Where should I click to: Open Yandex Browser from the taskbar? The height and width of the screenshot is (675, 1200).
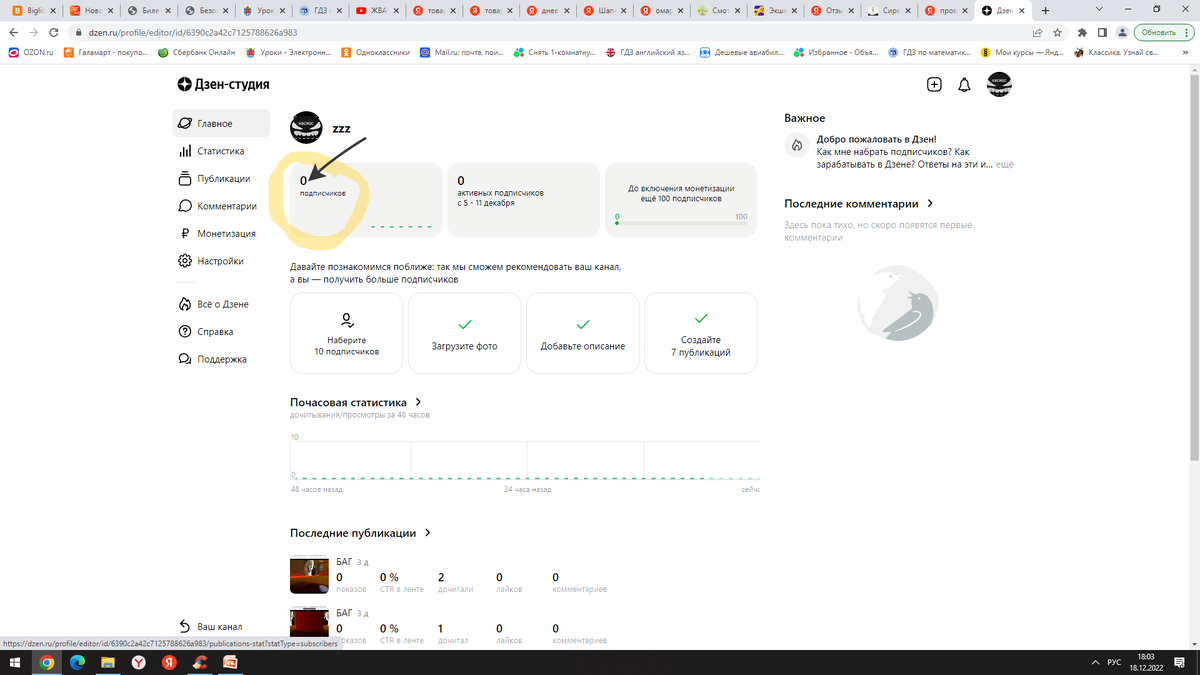tap(139, 662)
